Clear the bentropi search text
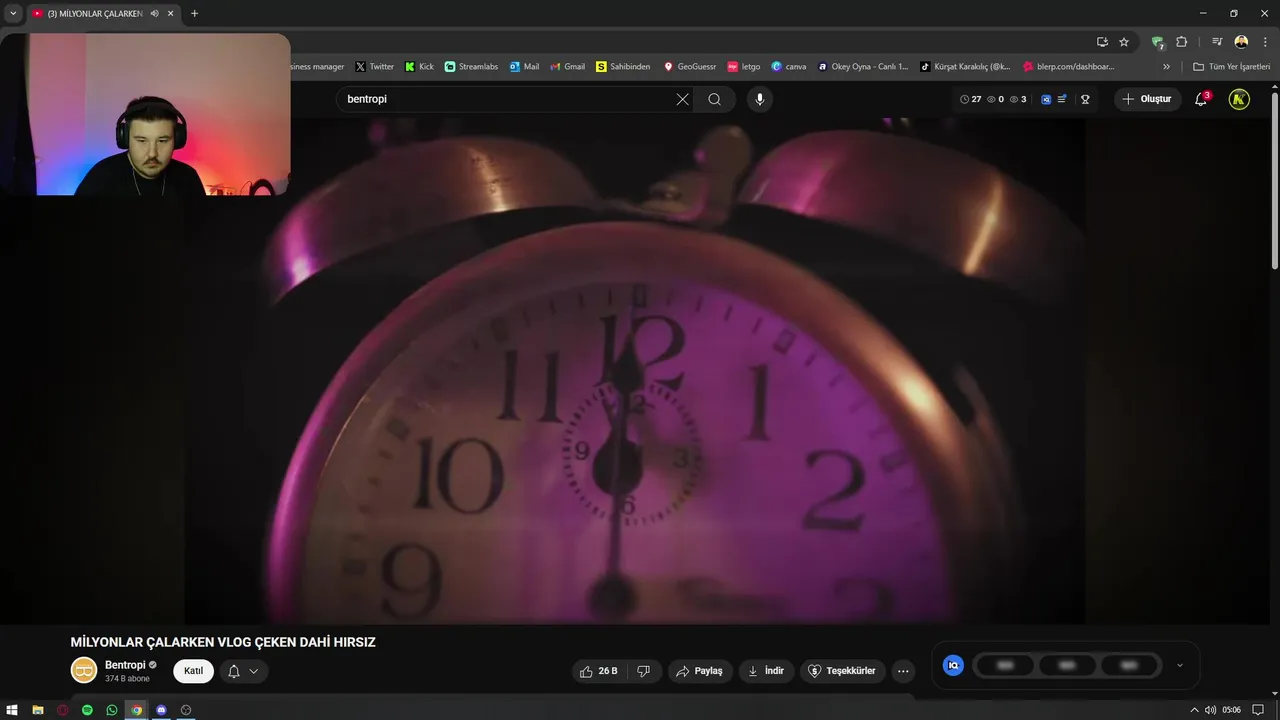 coord(682,99)
